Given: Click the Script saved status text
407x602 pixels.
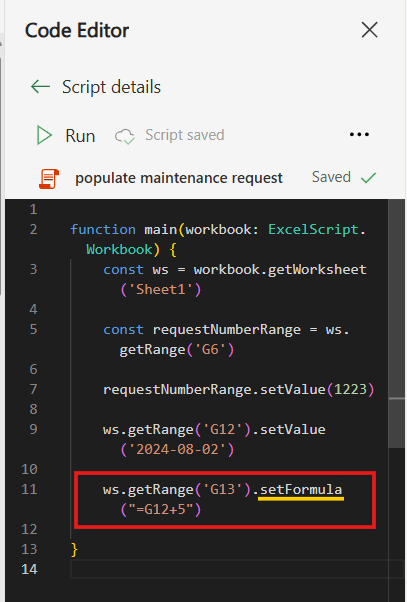Looking at the screenshot, I should (185, 135).
